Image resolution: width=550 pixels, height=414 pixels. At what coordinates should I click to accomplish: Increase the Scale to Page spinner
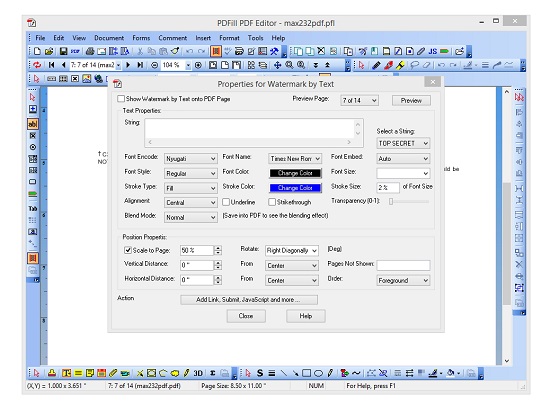tap(218, 248)
